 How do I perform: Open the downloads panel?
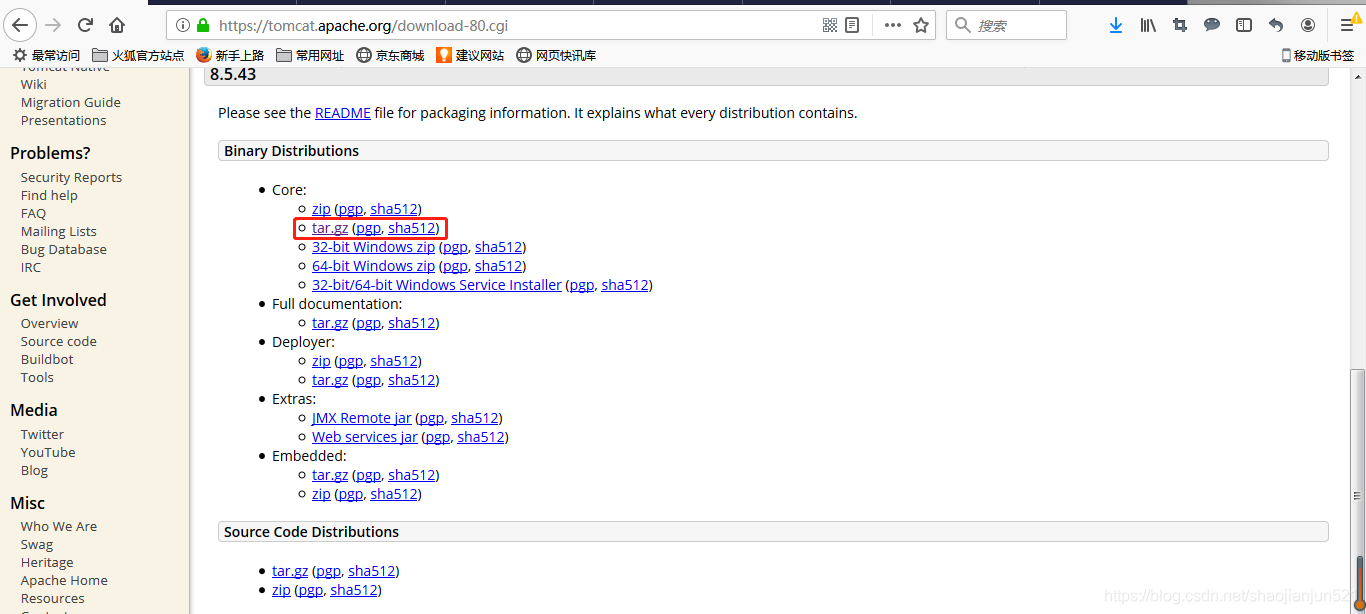[x=1116, y=25]
